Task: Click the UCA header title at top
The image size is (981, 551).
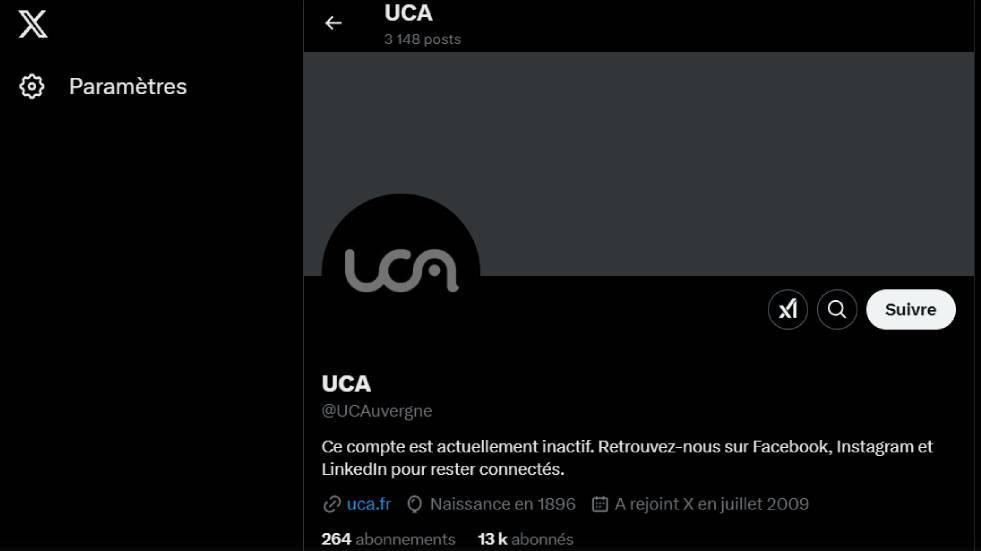Action: [x=408, y=13]
